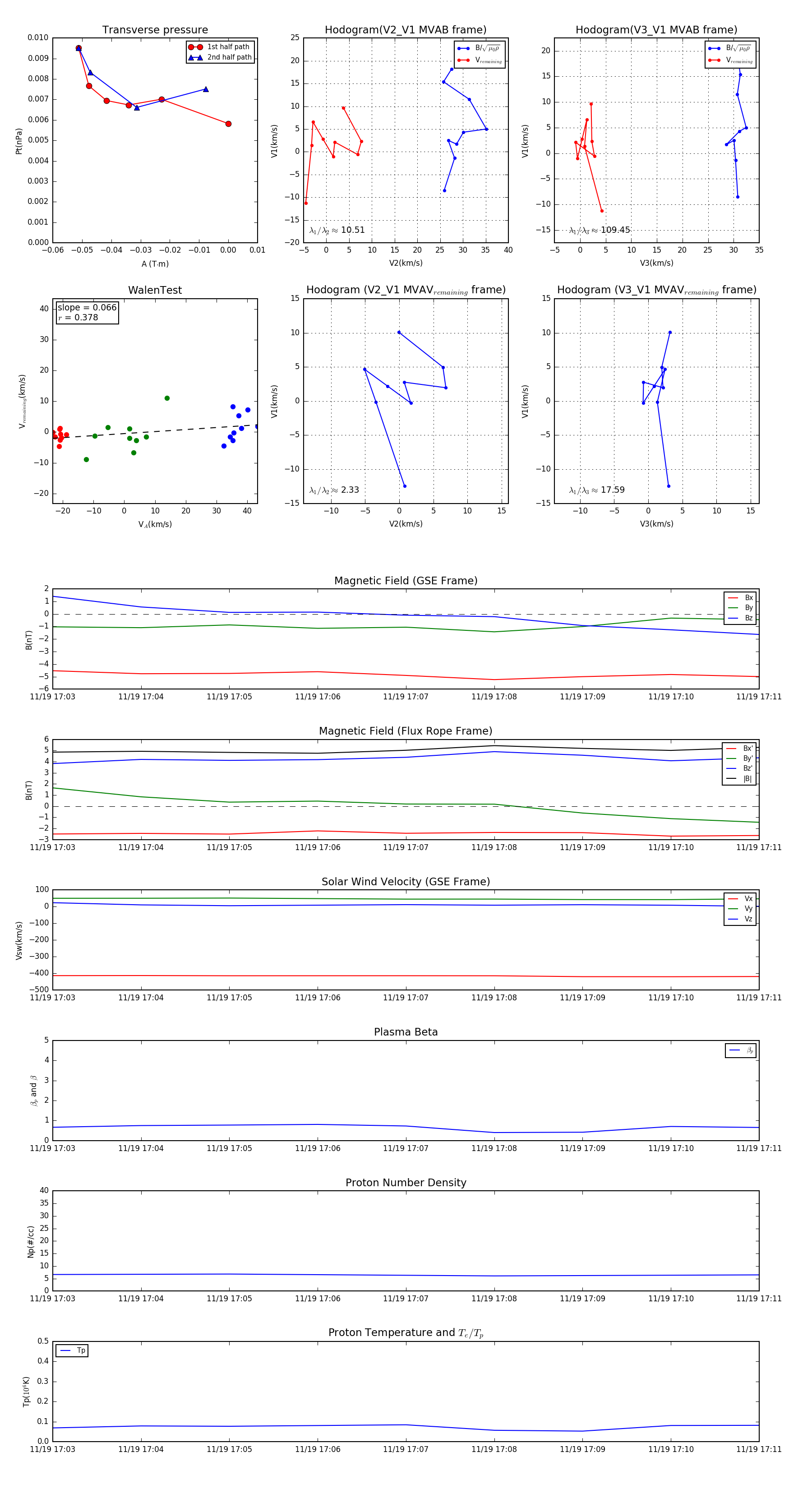The width and height of the screenshot is (812, 1489).
Task: Click the 'Hodogram(V3_V1 MVAB frame)' title
Action: (x=656, y=30)
